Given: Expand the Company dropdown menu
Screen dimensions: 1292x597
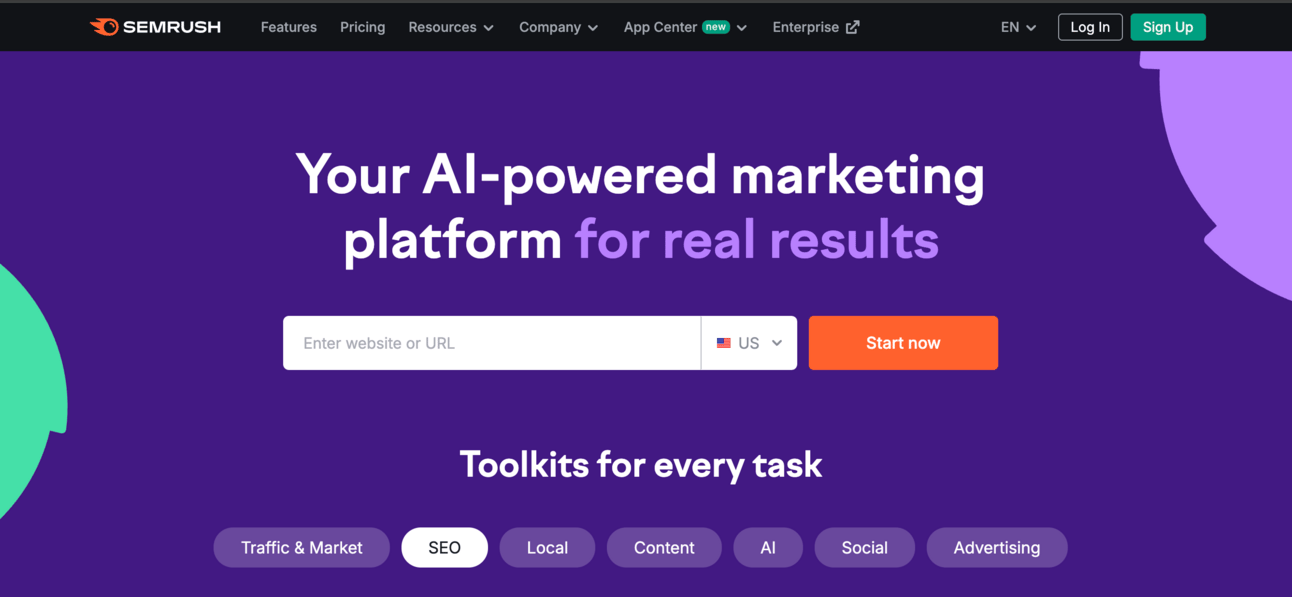Looking at the screenshot, I should coord(558,27).
